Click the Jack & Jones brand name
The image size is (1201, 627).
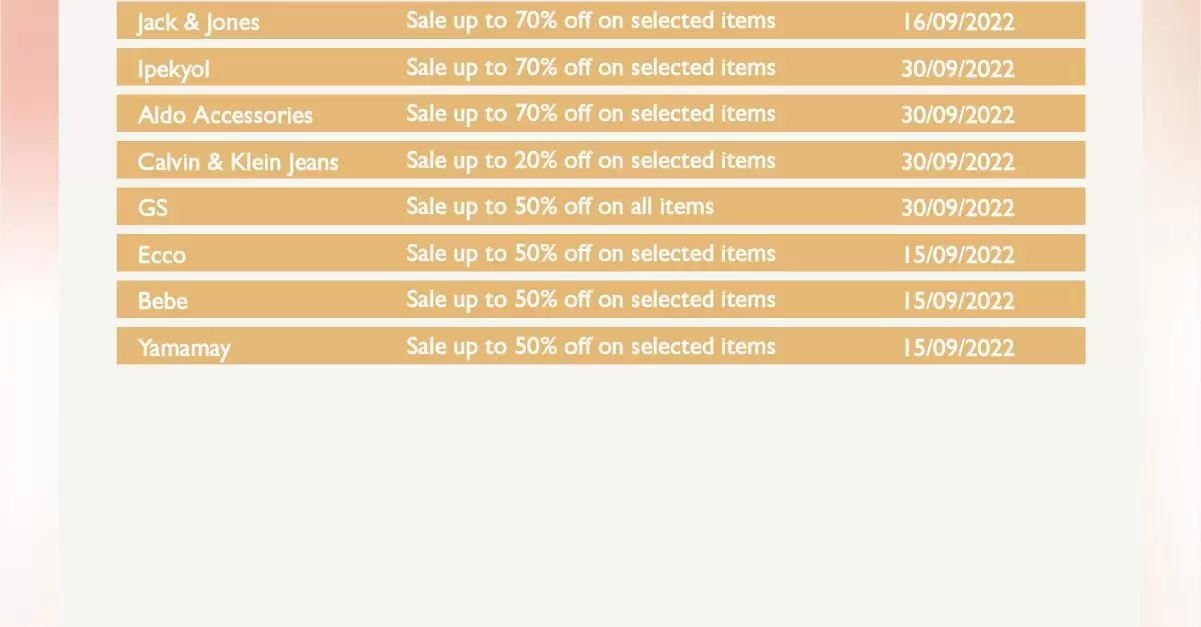(x=198, y=23)
